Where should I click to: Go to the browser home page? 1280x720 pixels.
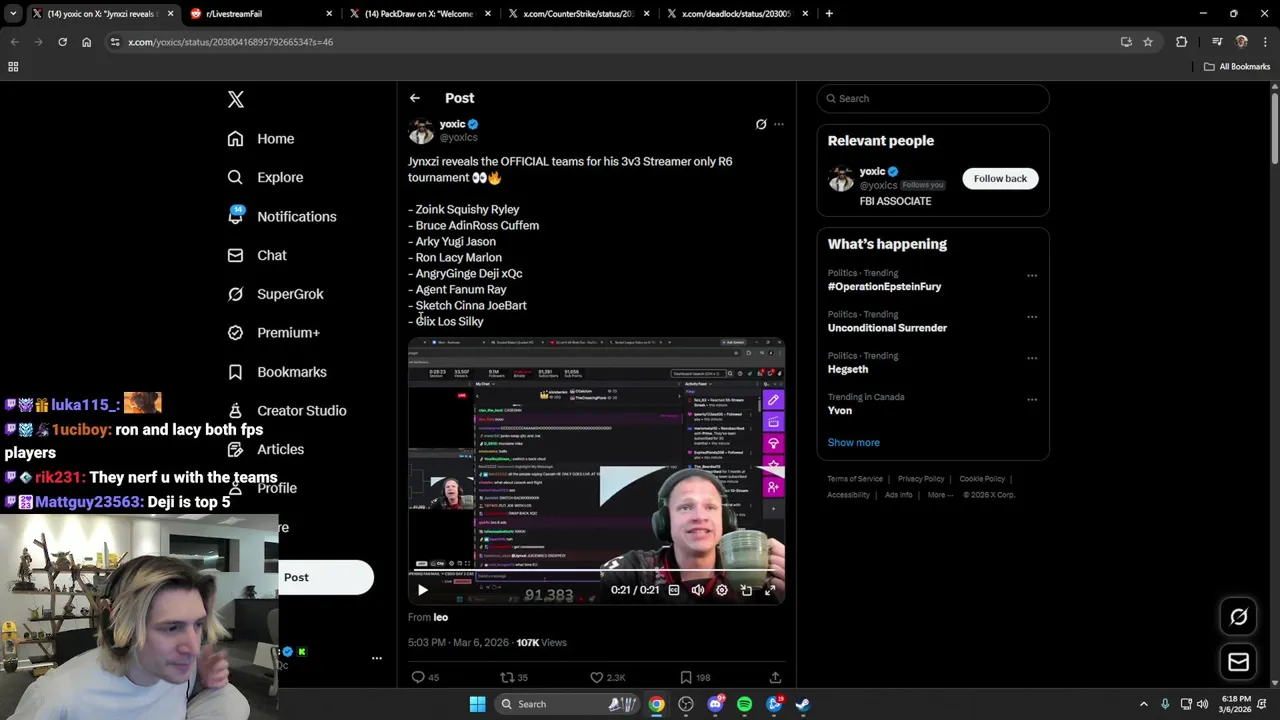click(86, 42)
